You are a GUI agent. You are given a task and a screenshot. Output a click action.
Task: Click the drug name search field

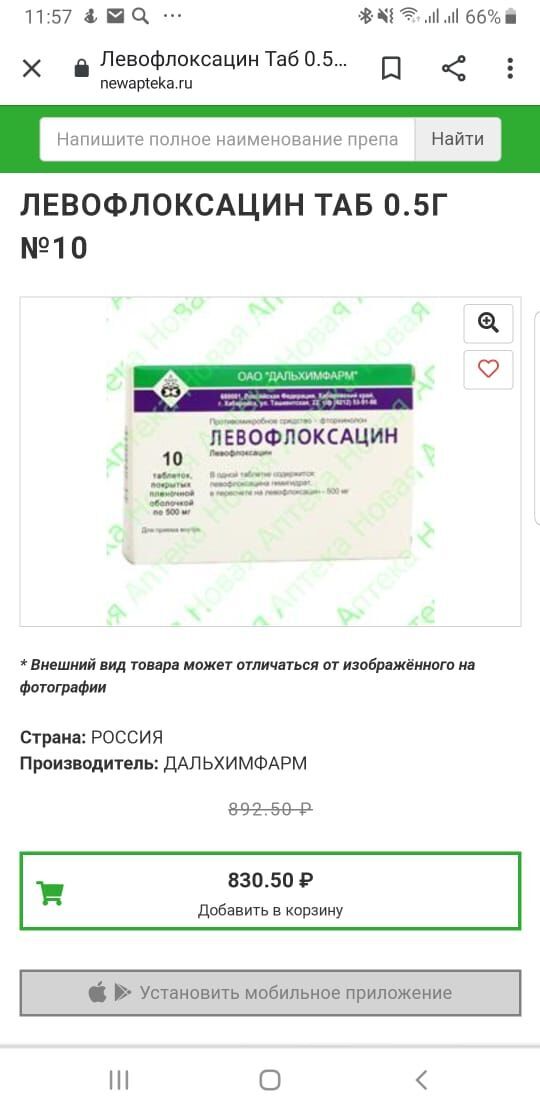(227, 139)
